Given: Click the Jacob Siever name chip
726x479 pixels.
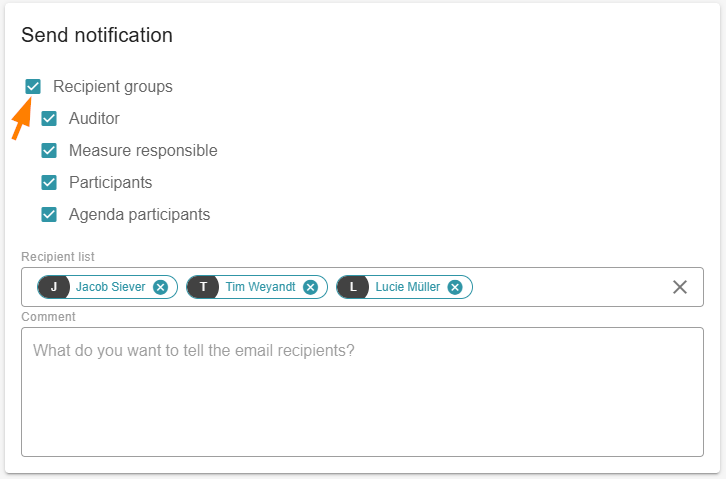Looking at the screenshot, I should coord(110,287).
